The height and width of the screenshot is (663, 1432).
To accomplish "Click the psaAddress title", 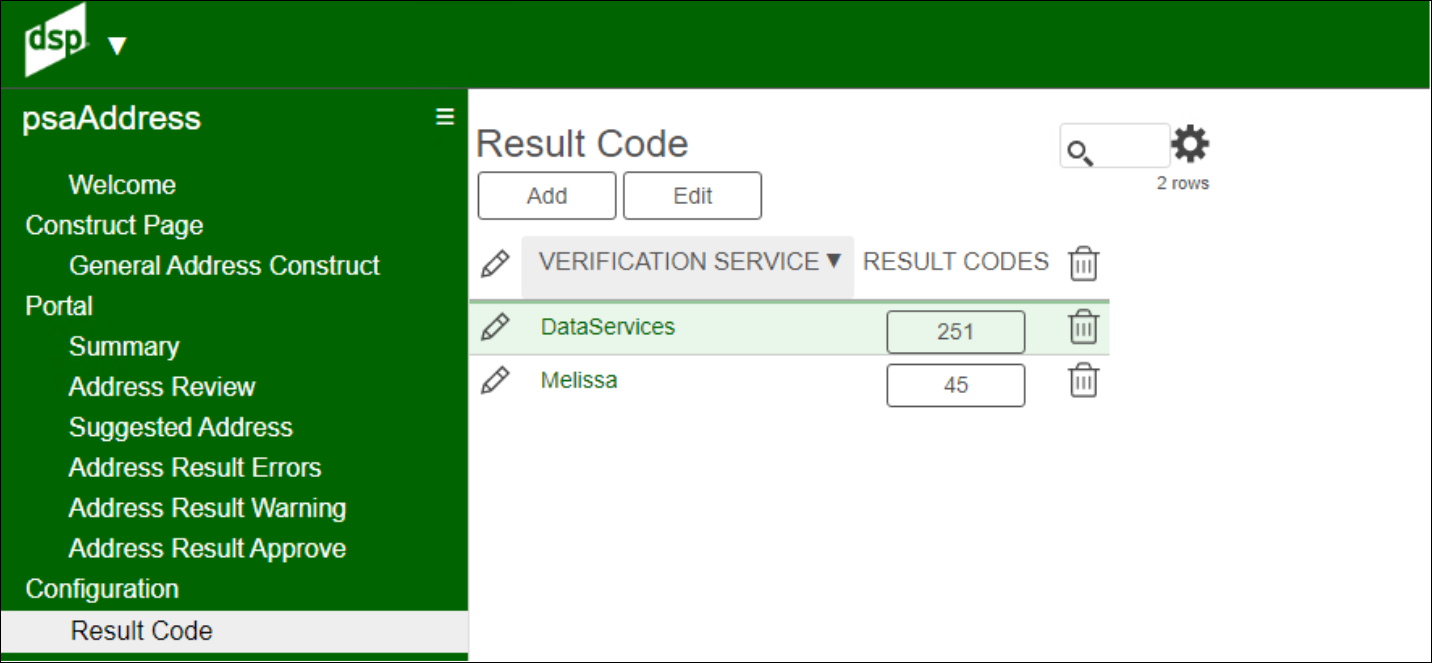I will (112, 118).
